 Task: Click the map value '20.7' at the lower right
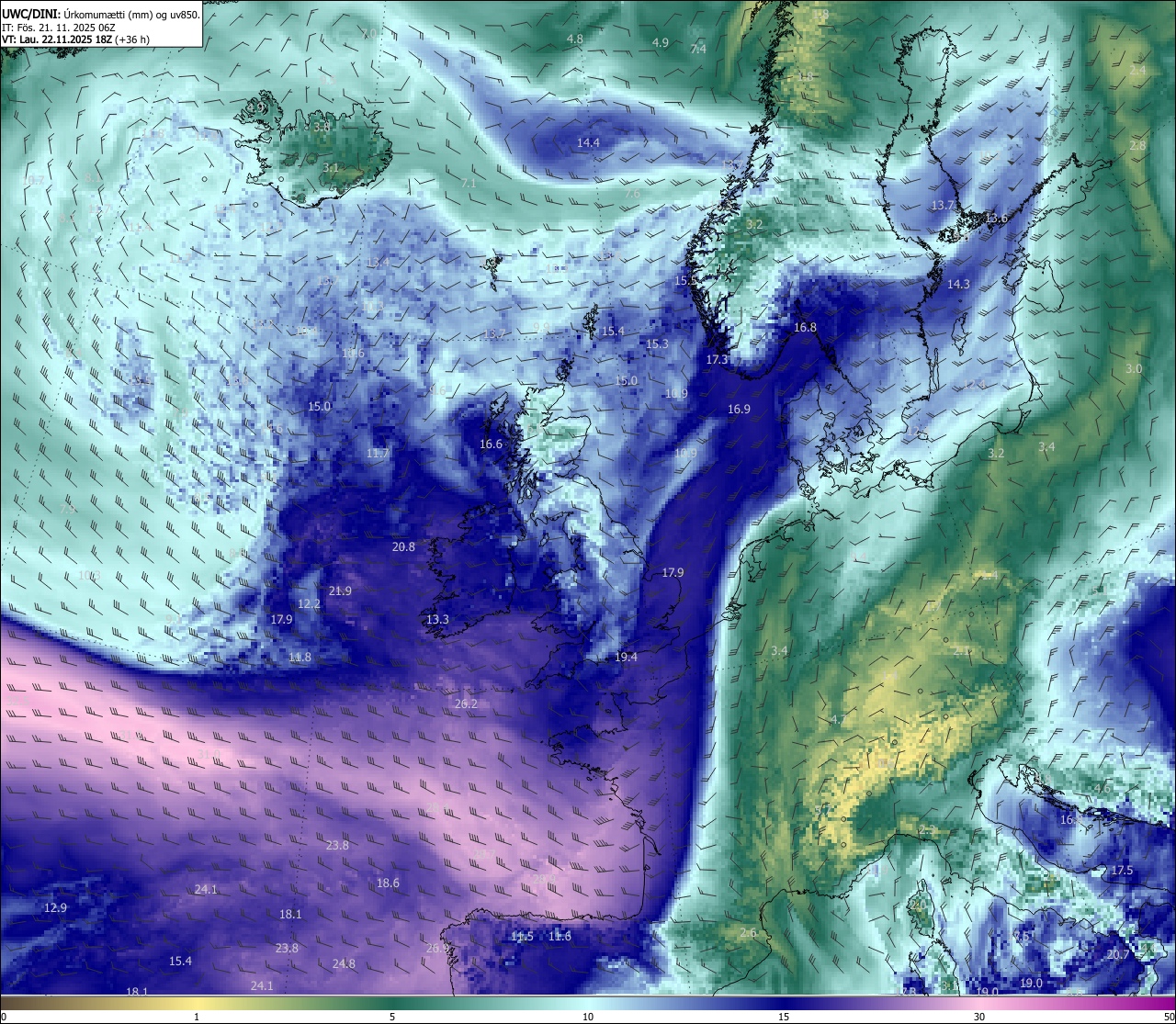click(x=1118, y=955)
